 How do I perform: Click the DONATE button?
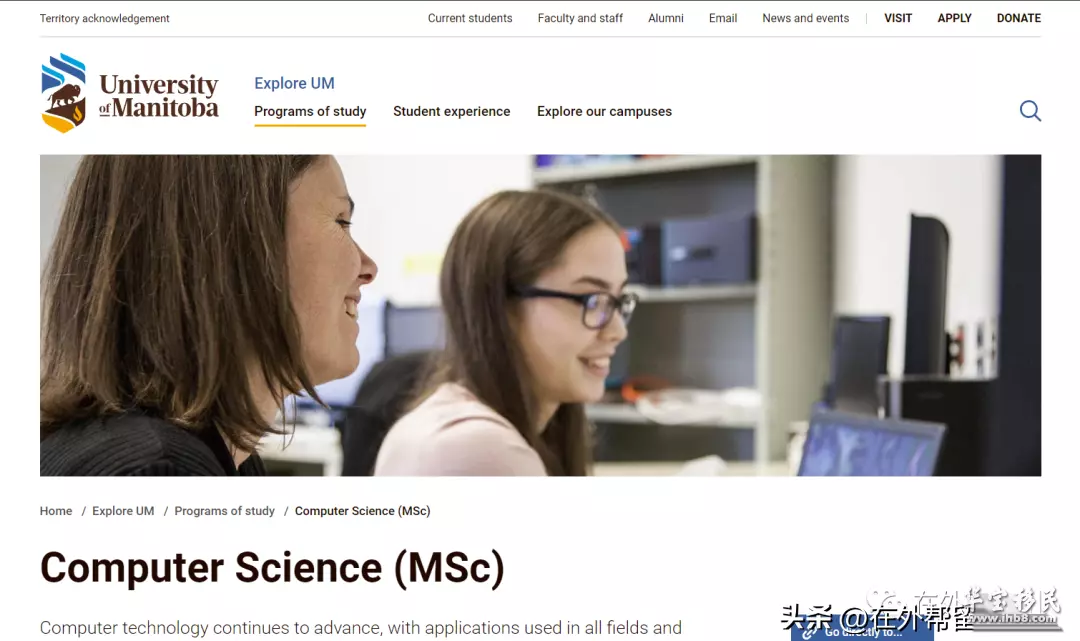pos(1019,19)
